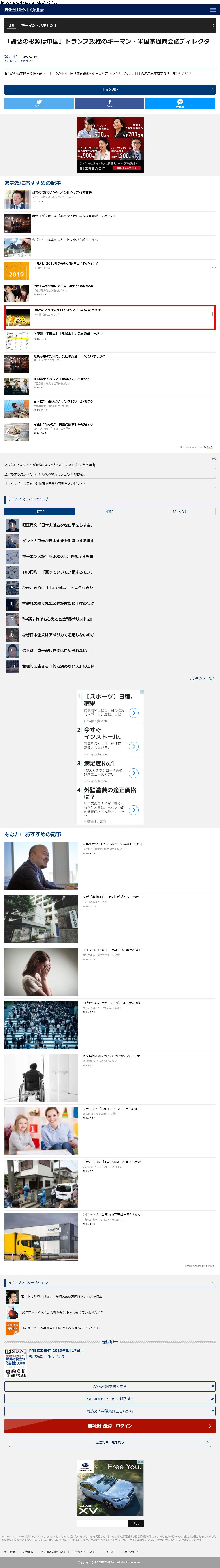Open article 政界の"お笑いキャラ"の正直すぎる発言集
220x1568 pixels.
(62, 192)
